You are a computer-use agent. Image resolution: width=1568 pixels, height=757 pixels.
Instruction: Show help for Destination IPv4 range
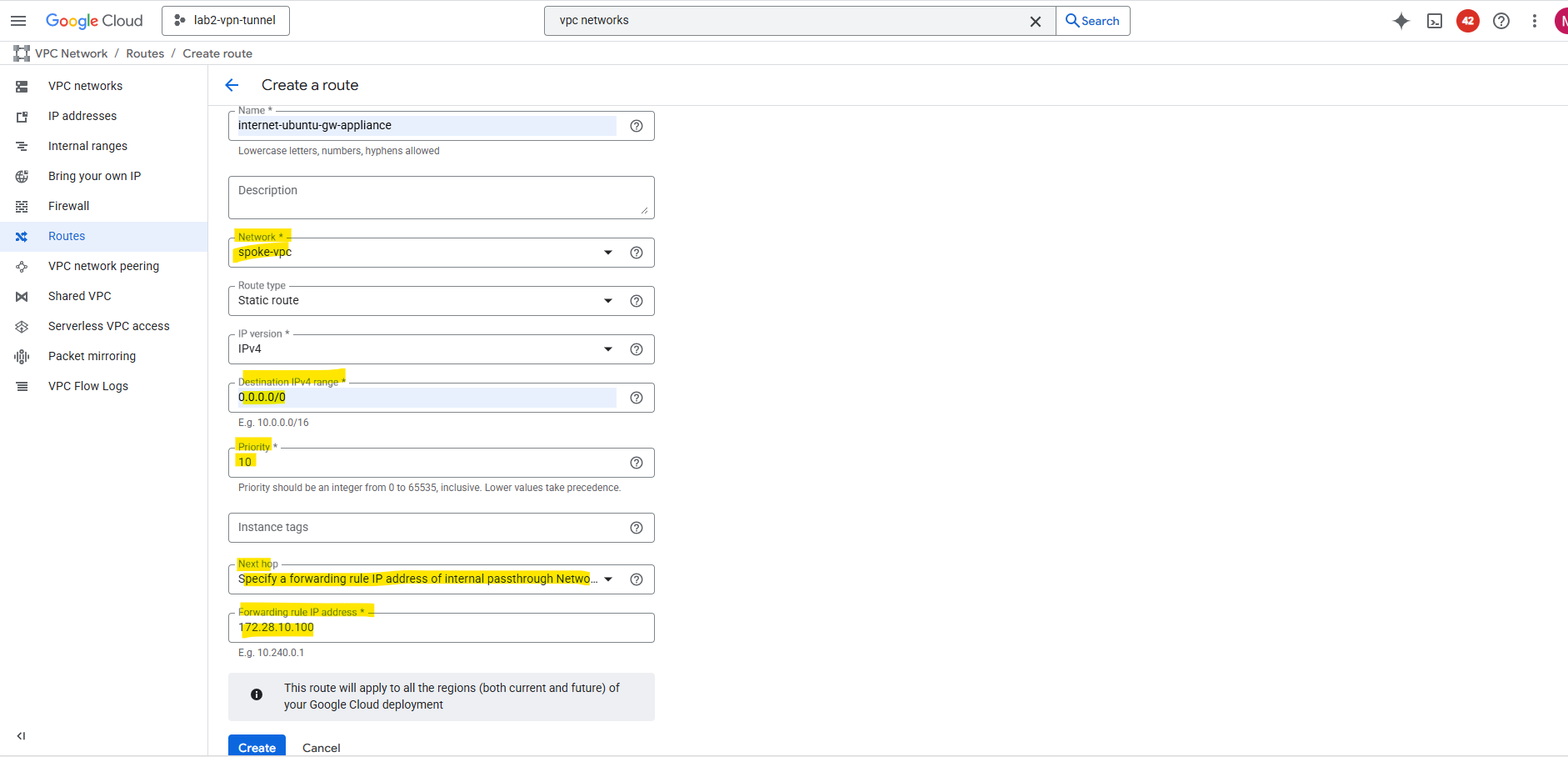pyautogui.click(x=637, y=398)
